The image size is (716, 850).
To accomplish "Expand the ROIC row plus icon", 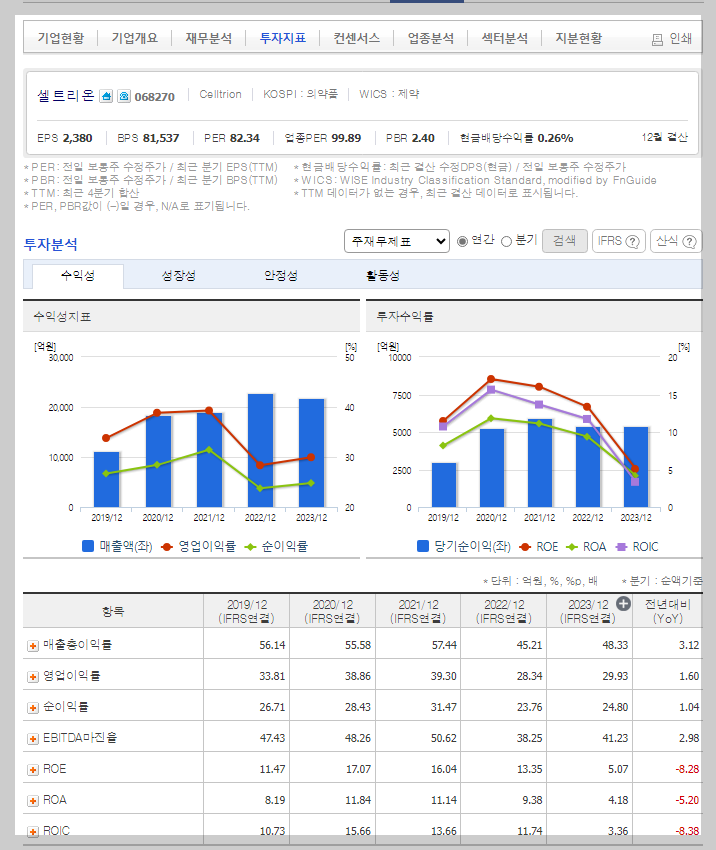I will 33,831.
